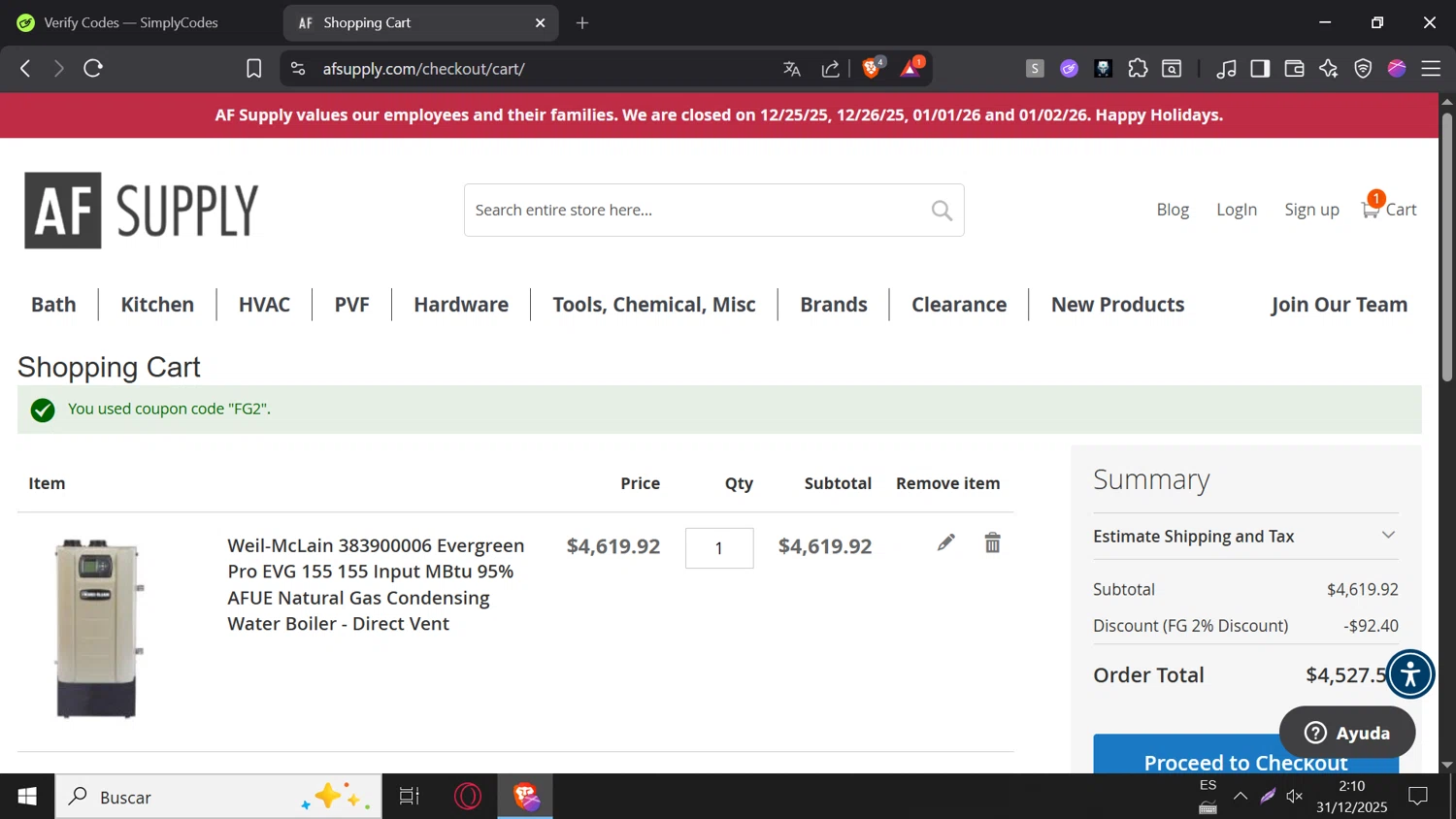The height and width of the screenshot is (819, 1456).
Task: Click the quantity input box
Action: coord(719,548)
